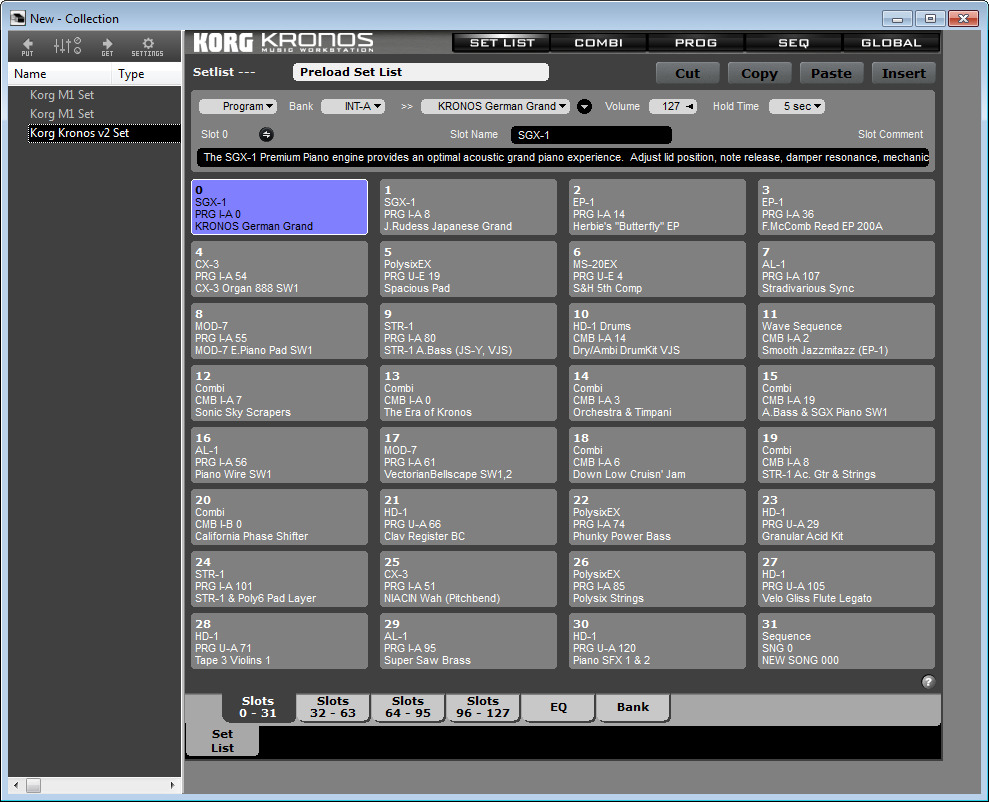The width and height of the screenshot is (989, 802).
Task: Select slot 18 Down Low Cruisin' Jam
Action: tap(657, 455)
